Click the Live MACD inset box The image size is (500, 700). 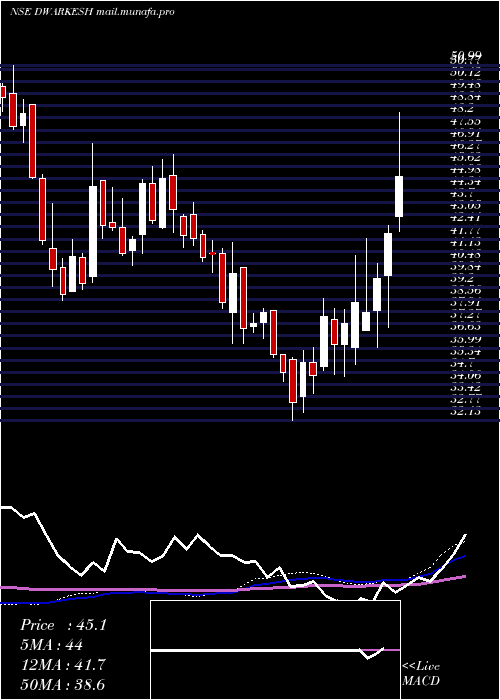[275, 650]
